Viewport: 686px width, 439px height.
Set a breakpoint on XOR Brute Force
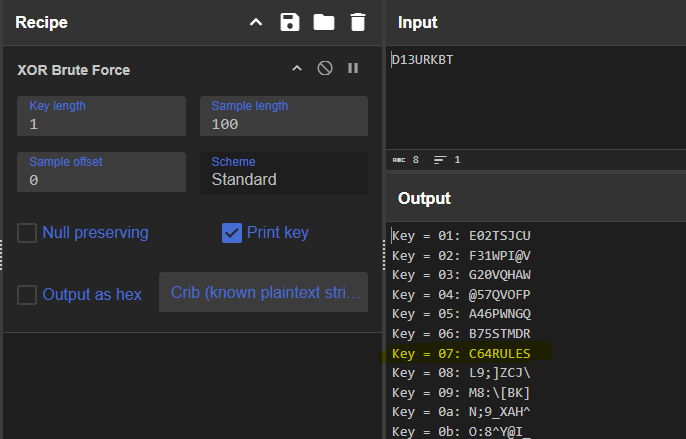(x=352, y=69)
